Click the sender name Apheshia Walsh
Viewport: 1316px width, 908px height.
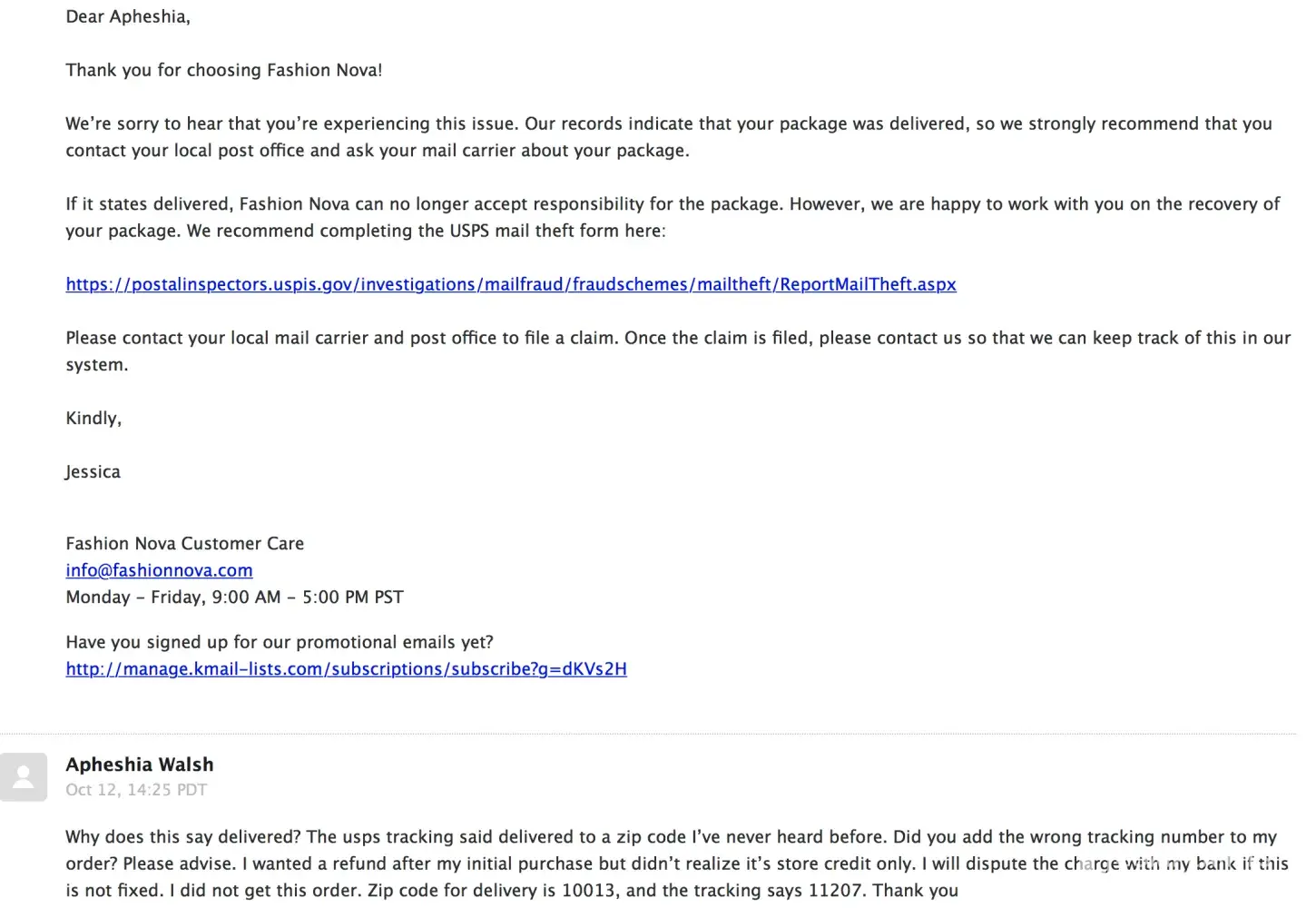(140, 765)
